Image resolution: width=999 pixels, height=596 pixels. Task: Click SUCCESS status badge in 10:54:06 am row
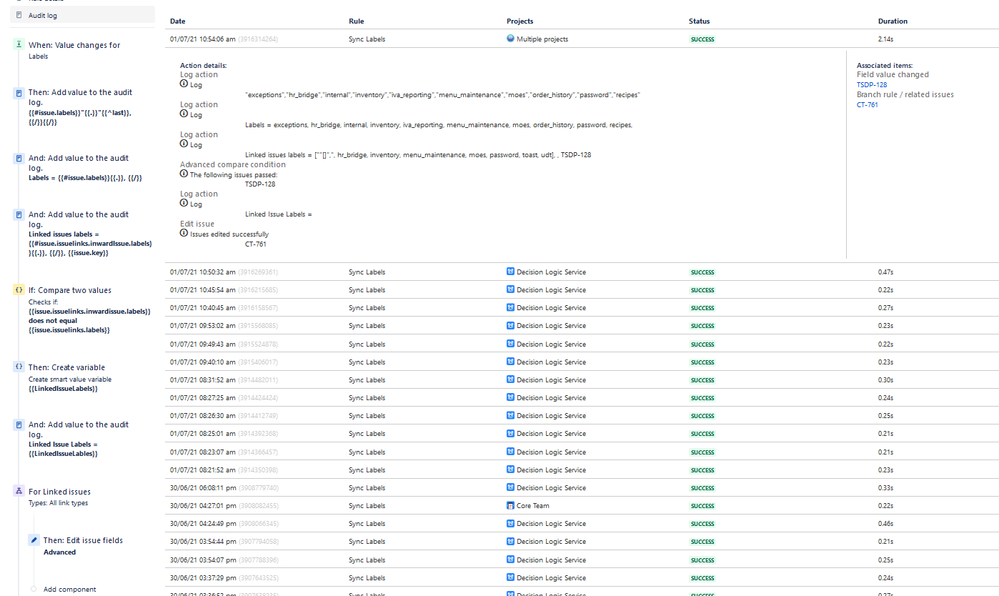pos(702,40)
